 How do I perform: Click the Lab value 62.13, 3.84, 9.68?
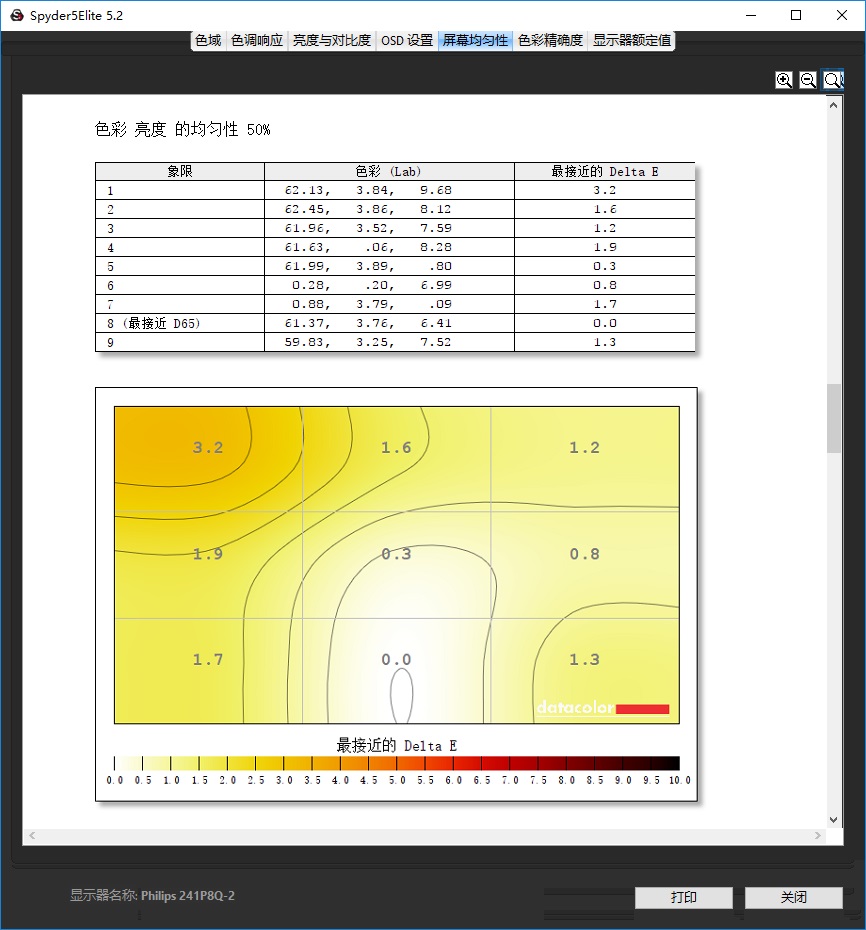point(368,190)
